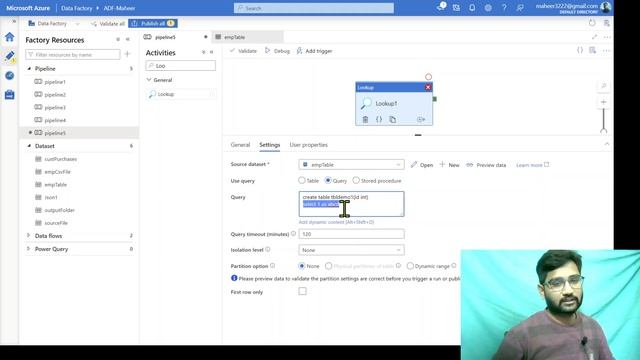Click Data Factory breadcrumb in header
Screen dimensions: 640x360
76,8
